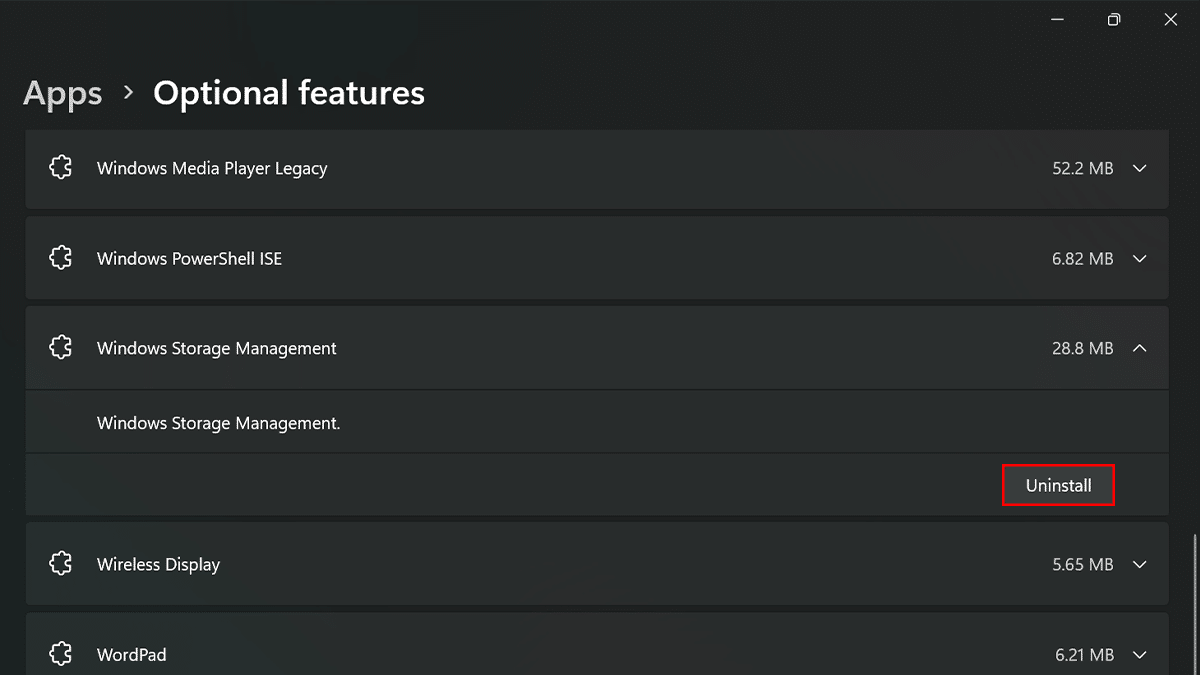This screenshot has width=1200, height=675.
Task: Restore down the Settings window
Action: coord(1114,19)
